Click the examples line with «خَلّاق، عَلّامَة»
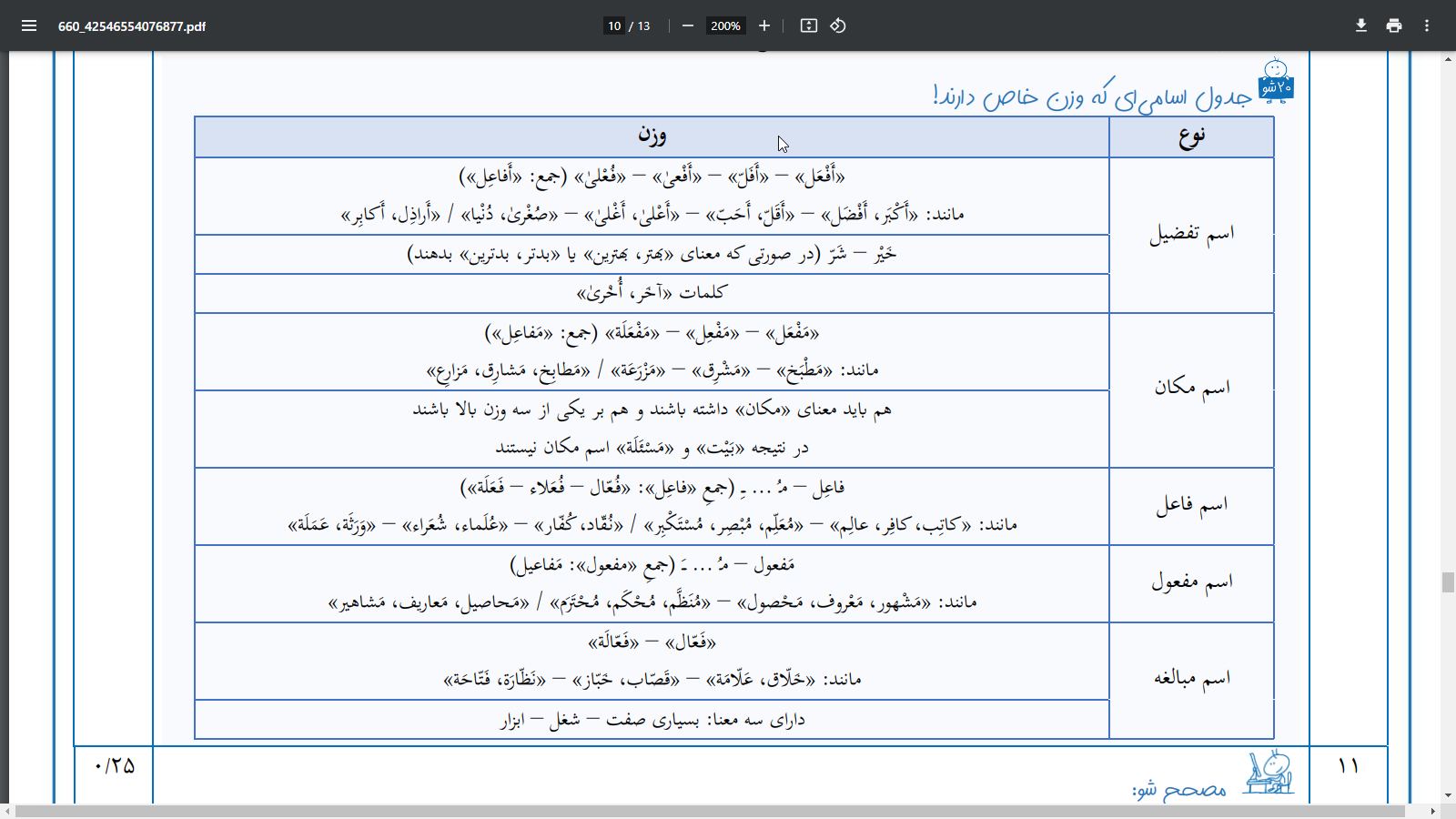This screenshot has height=819, width=1456. tap(652, 680)
